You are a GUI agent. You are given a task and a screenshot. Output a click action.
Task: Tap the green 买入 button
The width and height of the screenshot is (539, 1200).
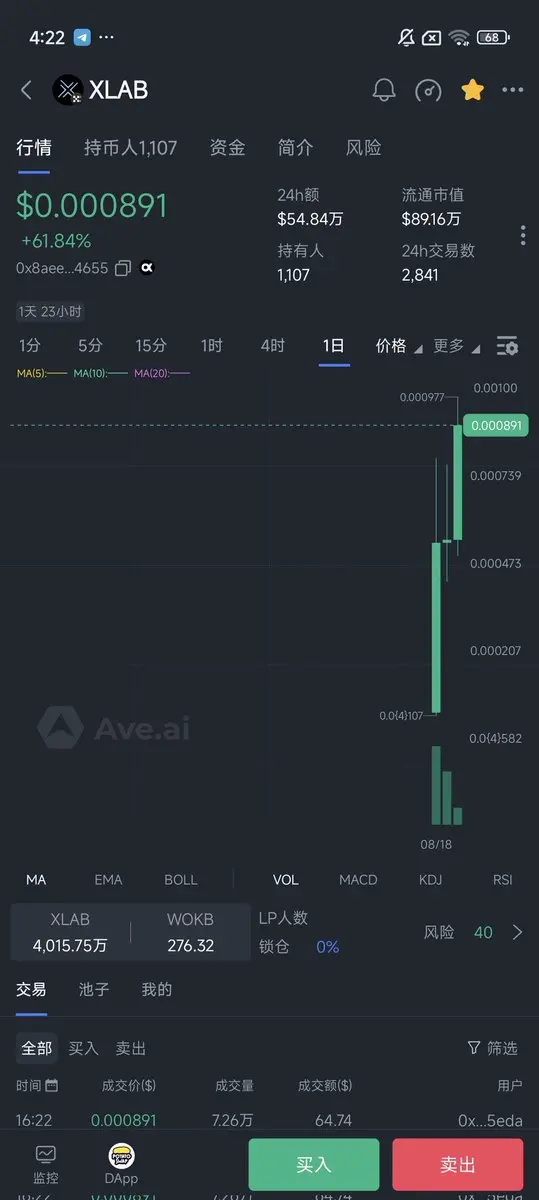pyautogui.click(x=314, y=1165)
